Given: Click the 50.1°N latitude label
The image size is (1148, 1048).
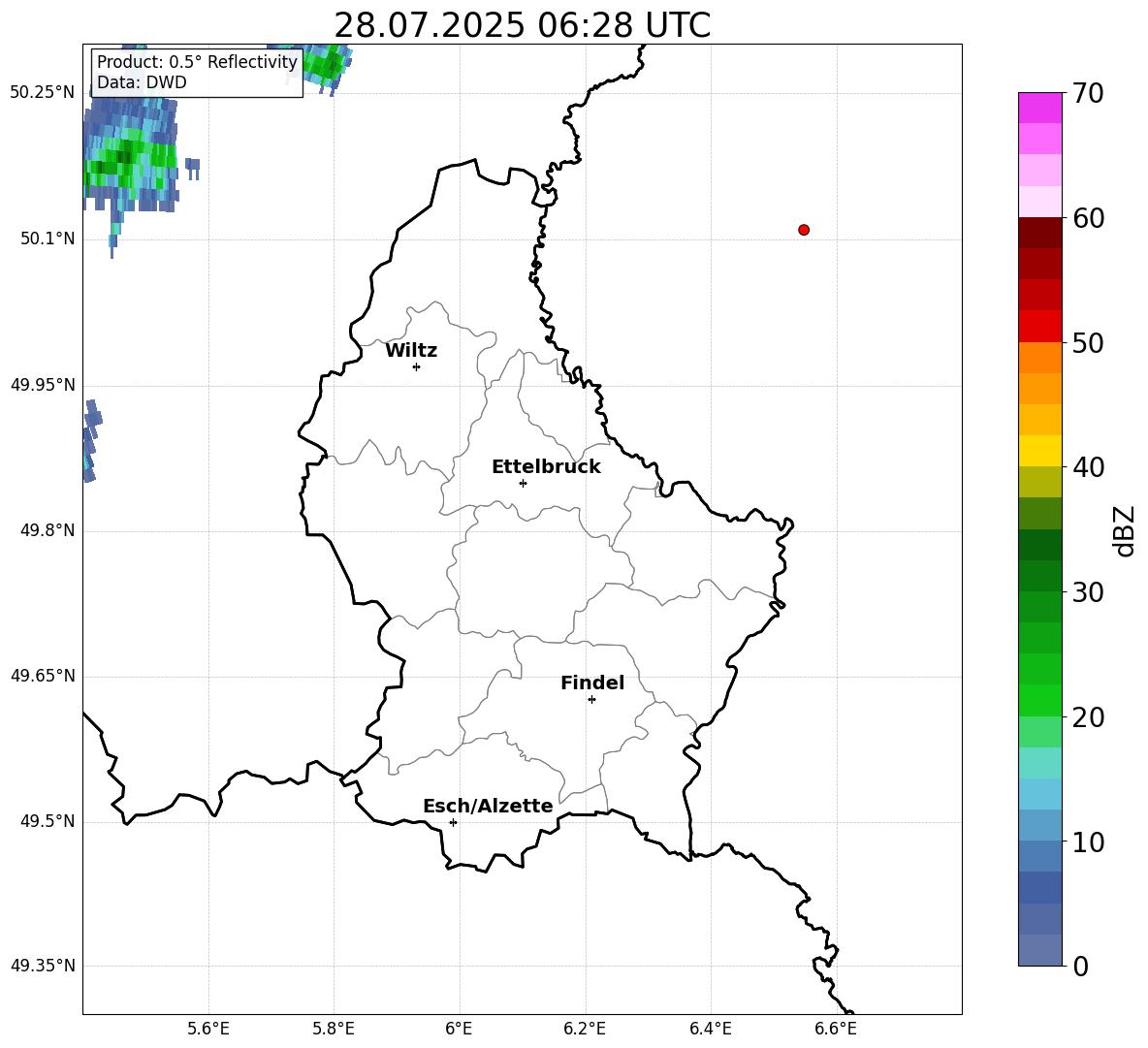Looking at the screenshot, I should (48, 238).
